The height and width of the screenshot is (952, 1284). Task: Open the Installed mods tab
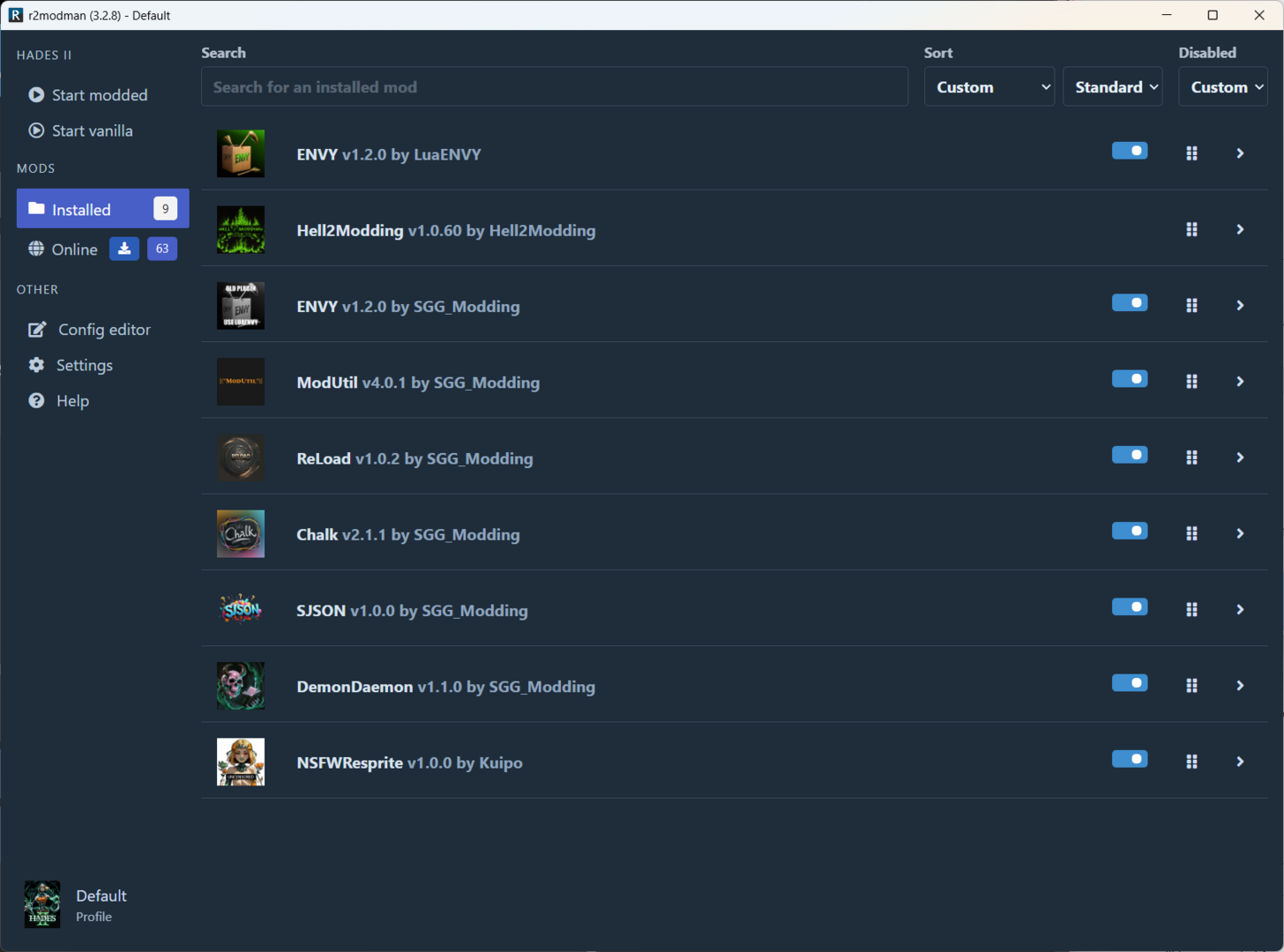[x=102, y=209]
